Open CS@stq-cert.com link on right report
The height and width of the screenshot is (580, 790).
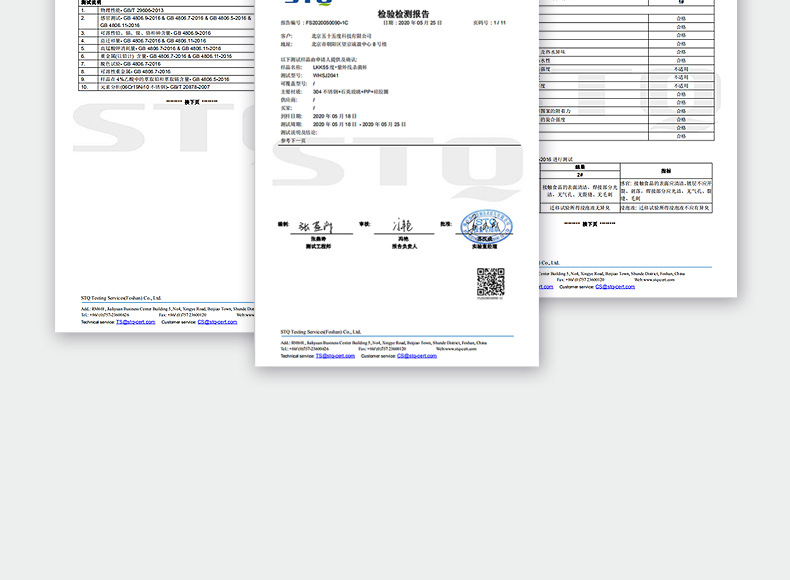[x=615, y=287]
